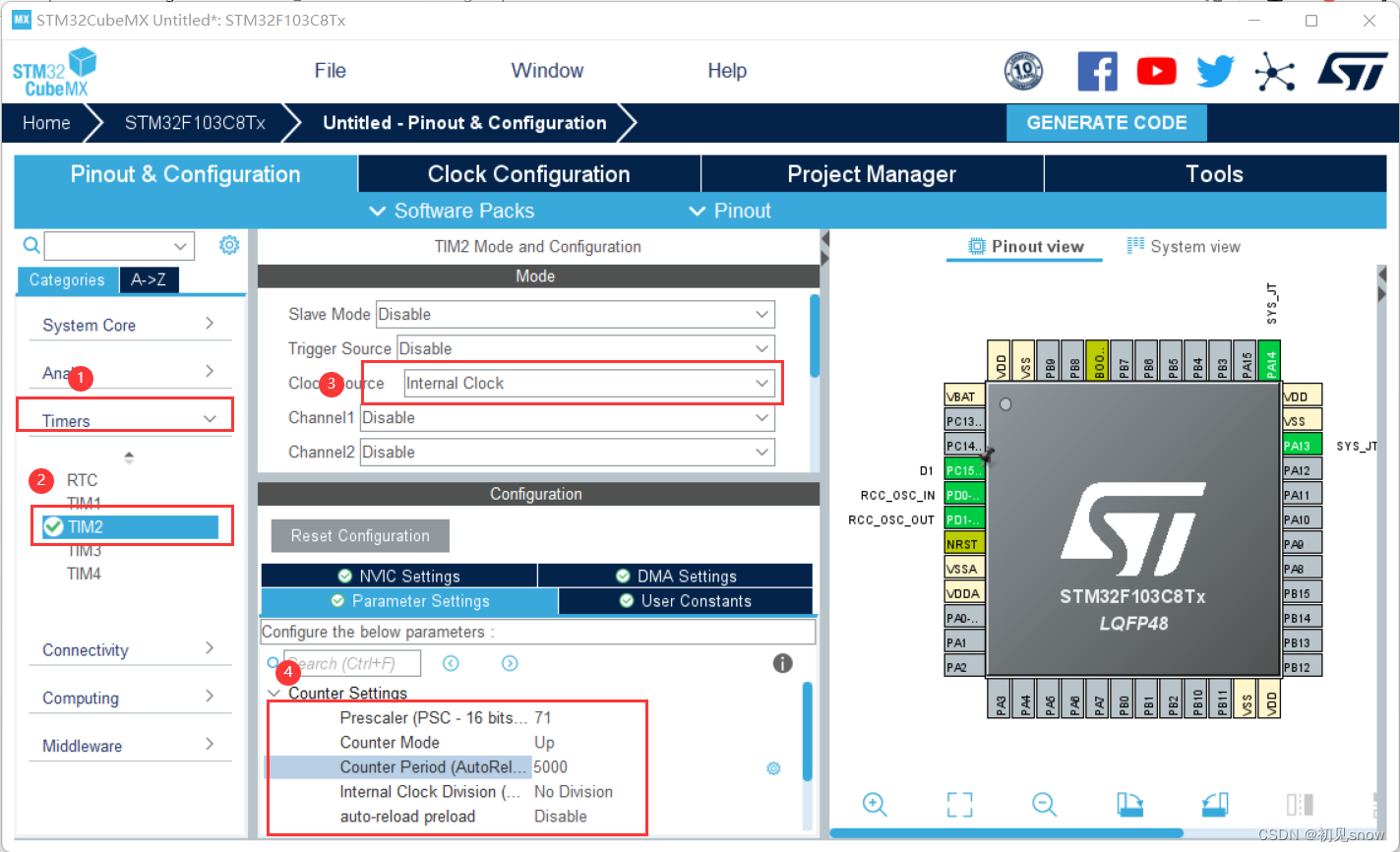Select TIM2 in the timers list
1400x852 pixels.
(130, 527)
